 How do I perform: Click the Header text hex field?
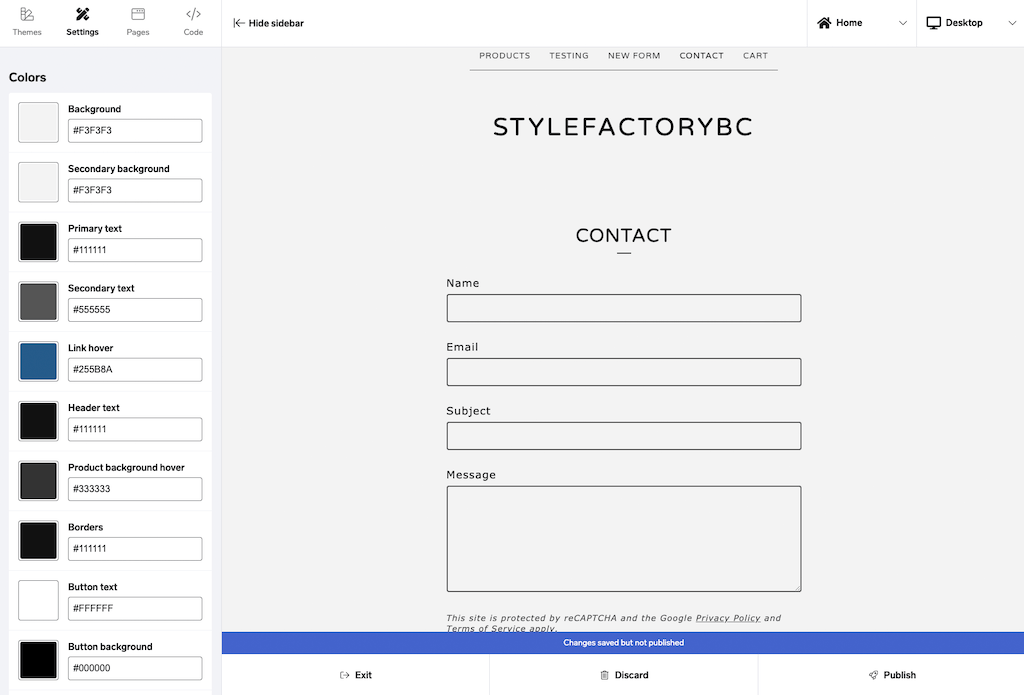tap(135, 429)
